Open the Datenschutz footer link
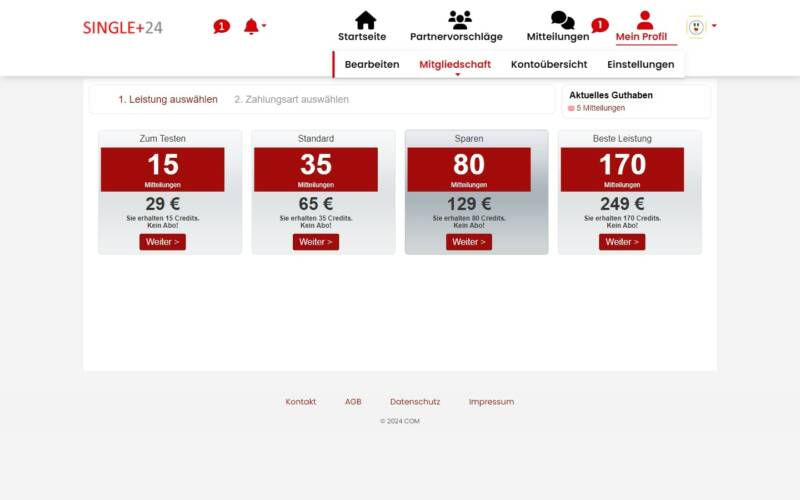The image size is (800, 500). coord(415,402)
